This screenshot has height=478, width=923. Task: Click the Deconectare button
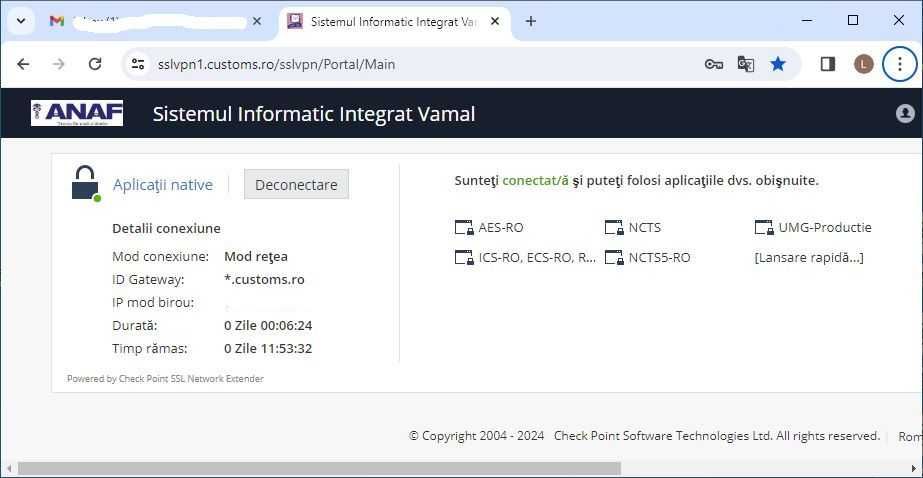(x=296, y=185)
